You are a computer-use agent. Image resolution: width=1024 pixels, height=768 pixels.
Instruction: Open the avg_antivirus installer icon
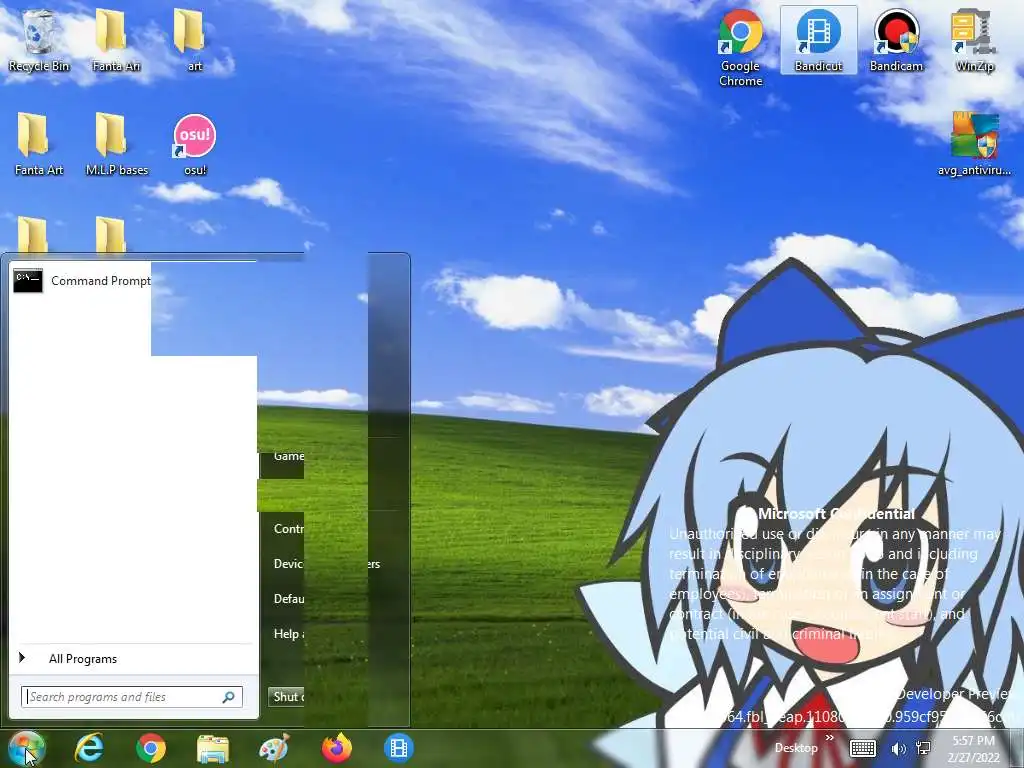coord(974,144)
